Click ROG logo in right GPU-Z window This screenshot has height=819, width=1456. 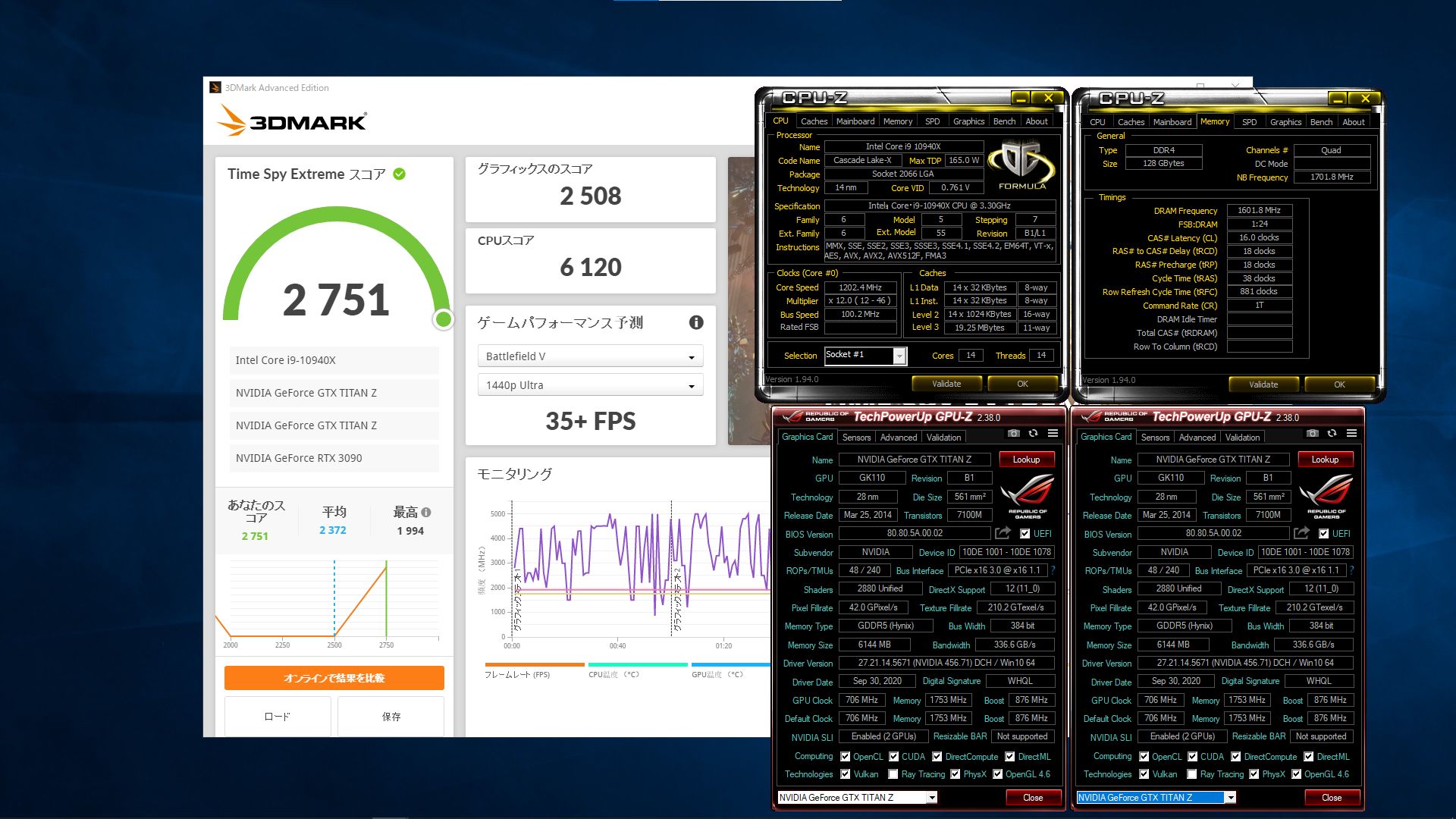pyautogui.click(x=1326, y=496)
